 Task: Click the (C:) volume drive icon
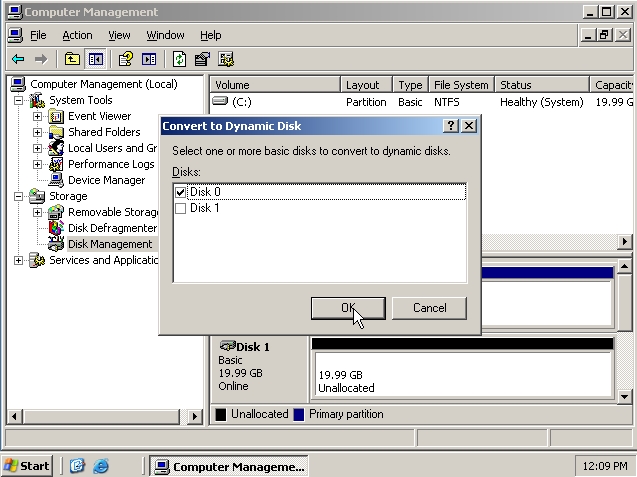220,101
